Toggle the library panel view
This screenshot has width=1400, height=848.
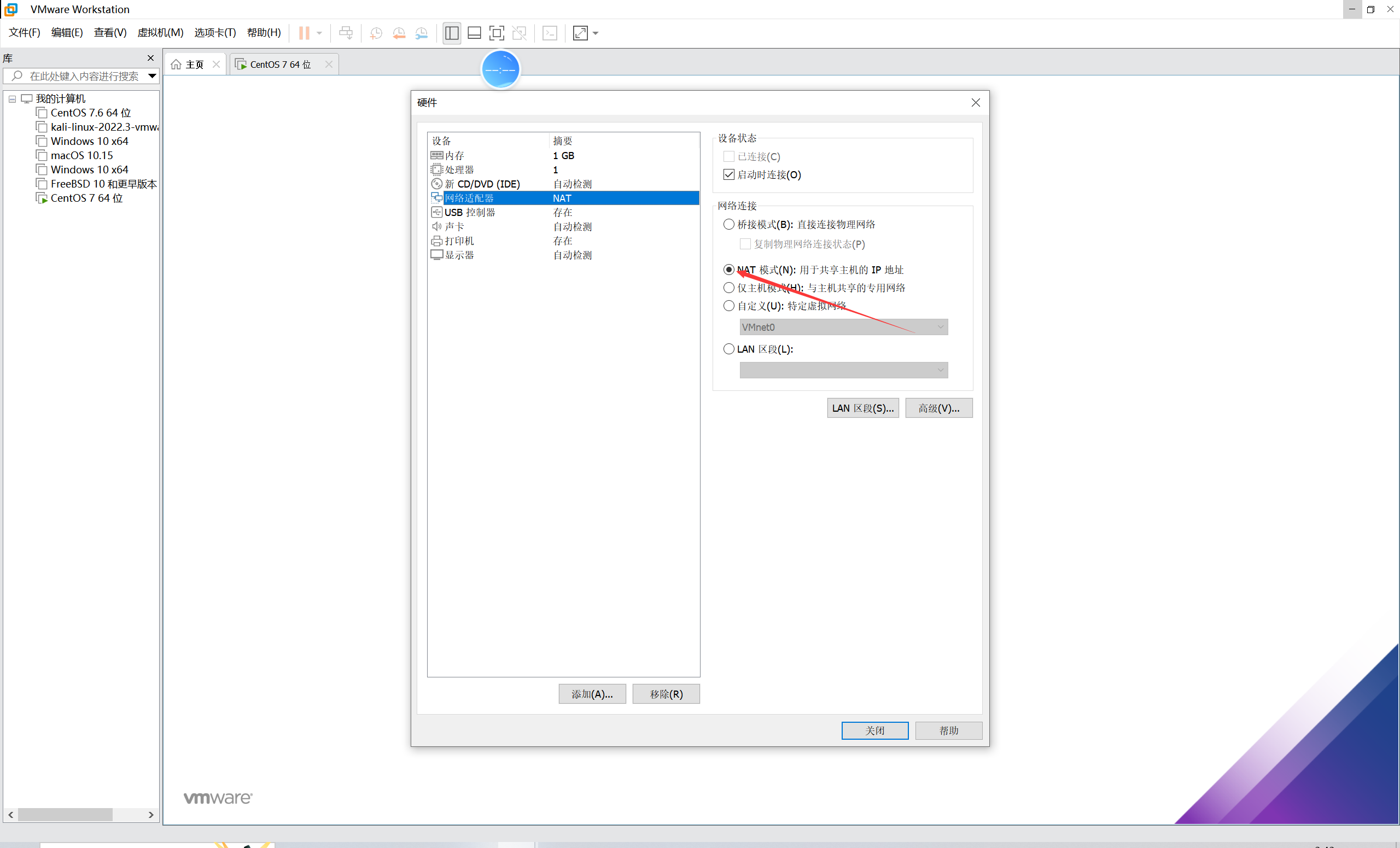[451, 33]
